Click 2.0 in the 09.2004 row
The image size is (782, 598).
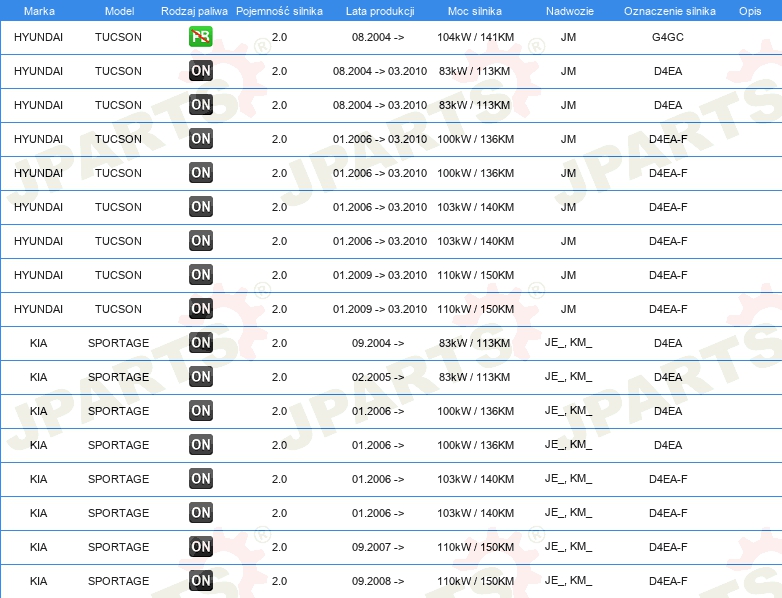pos(279,343)
